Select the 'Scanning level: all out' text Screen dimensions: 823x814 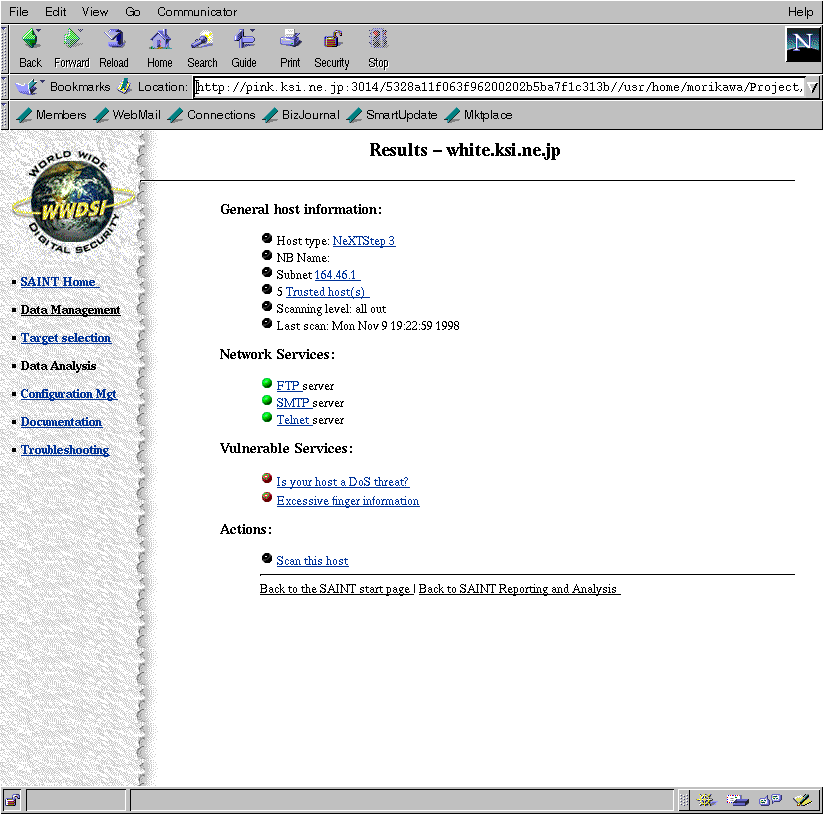[331, 309]
